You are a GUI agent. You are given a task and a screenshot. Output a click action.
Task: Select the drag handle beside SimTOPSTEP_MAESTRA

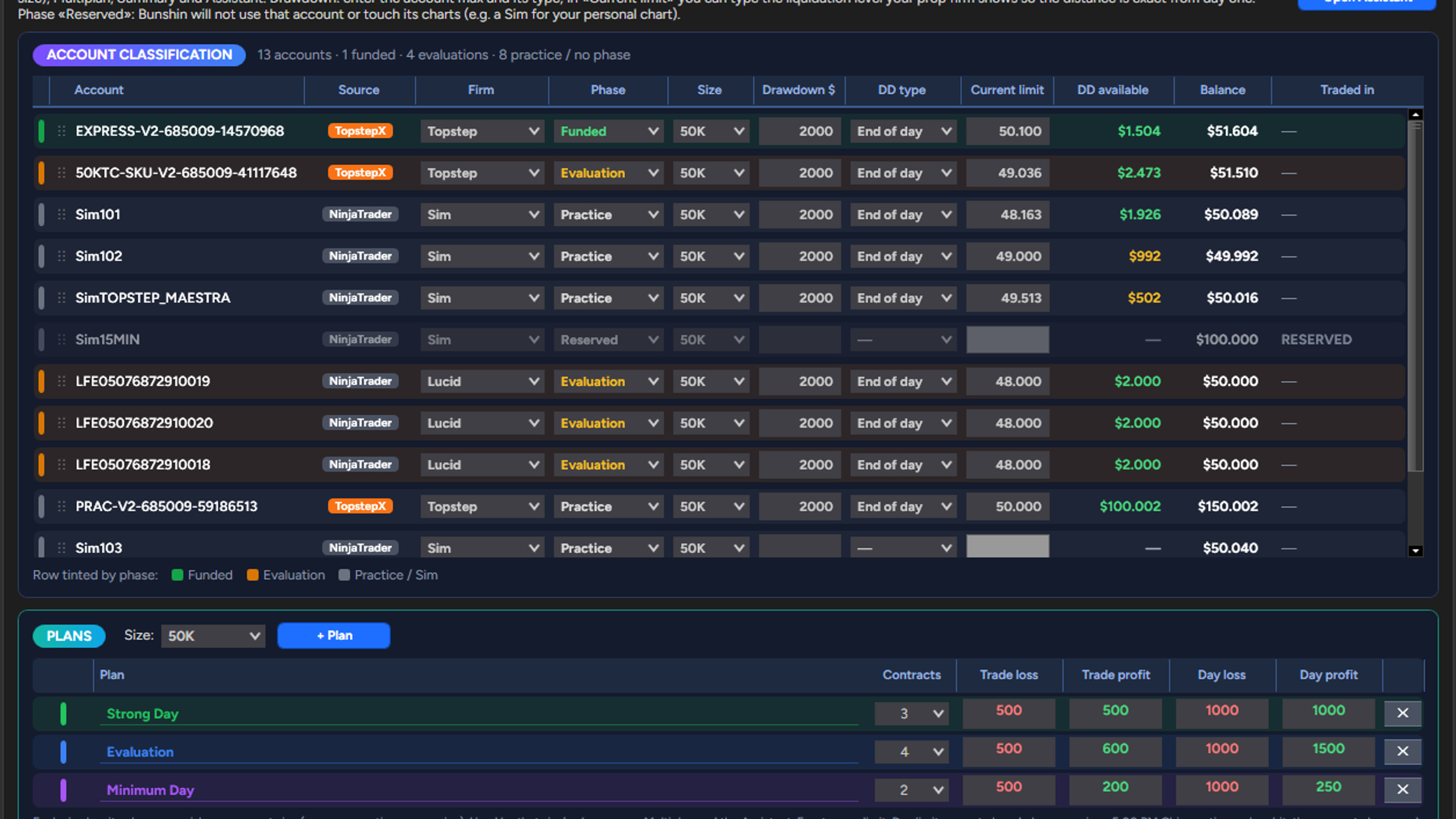(61, 298)
